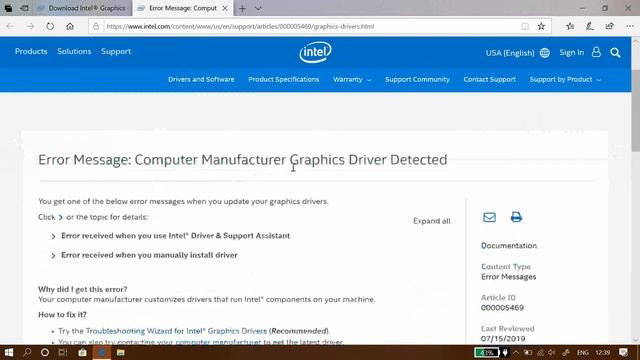Image resolution: width=640 pixels, height=360 pixels.
Task: Expand Driver & Support Assistant error topic
Action: (x=176, y=236)
